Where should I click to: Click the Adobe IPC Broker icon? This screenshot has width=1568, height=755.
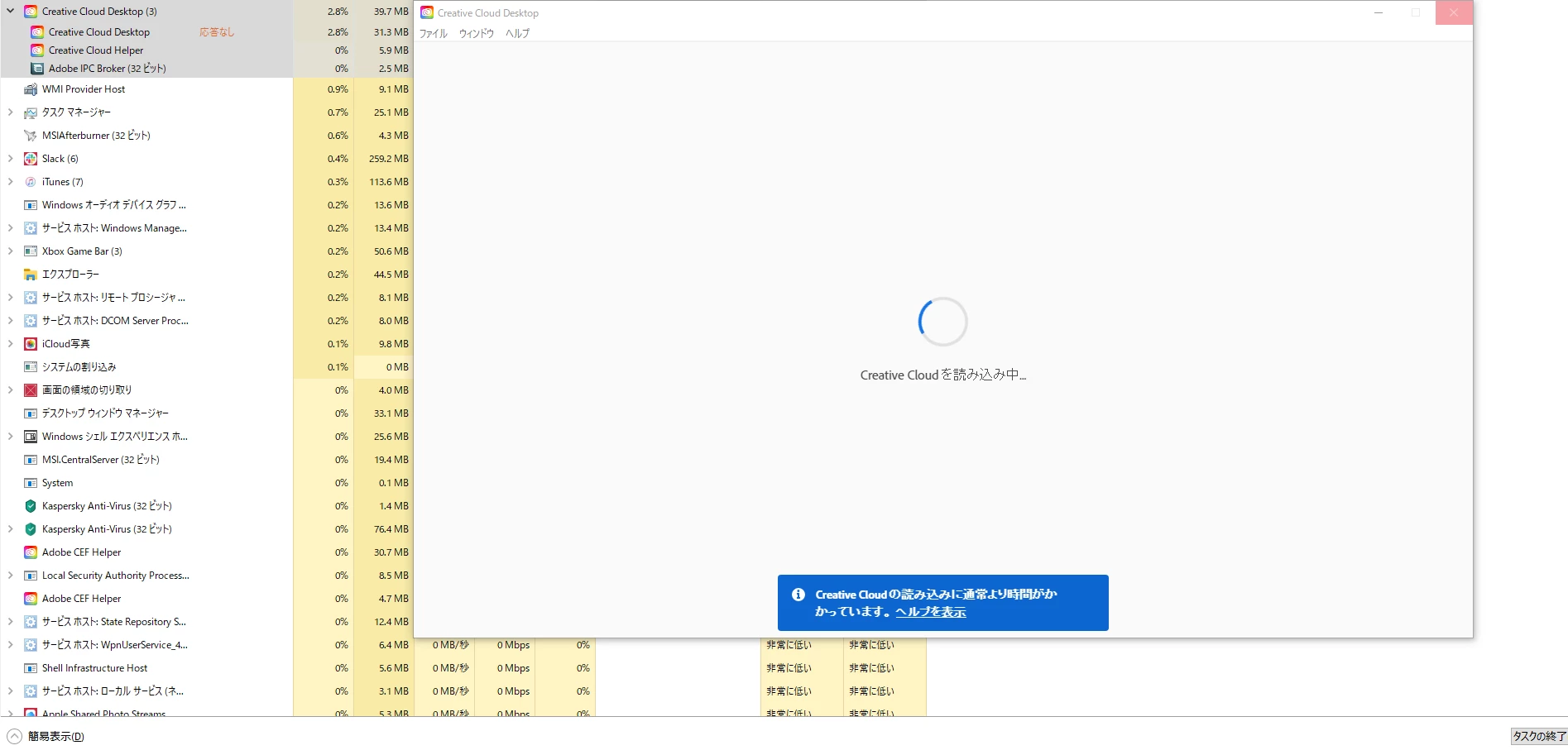point(37,69)
